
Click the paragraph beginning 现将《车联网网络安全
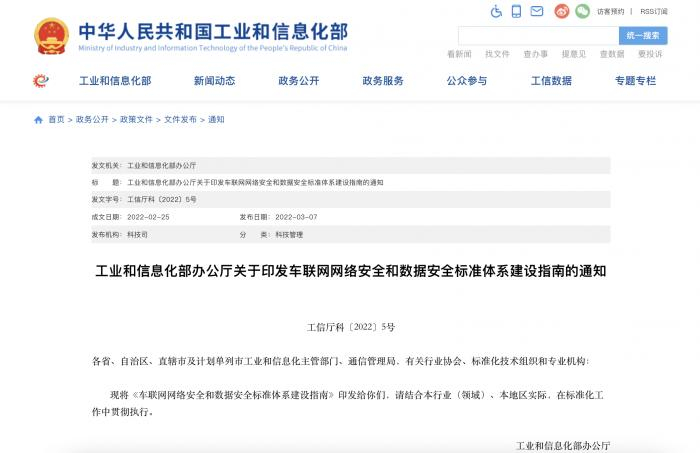coord(348,403)
